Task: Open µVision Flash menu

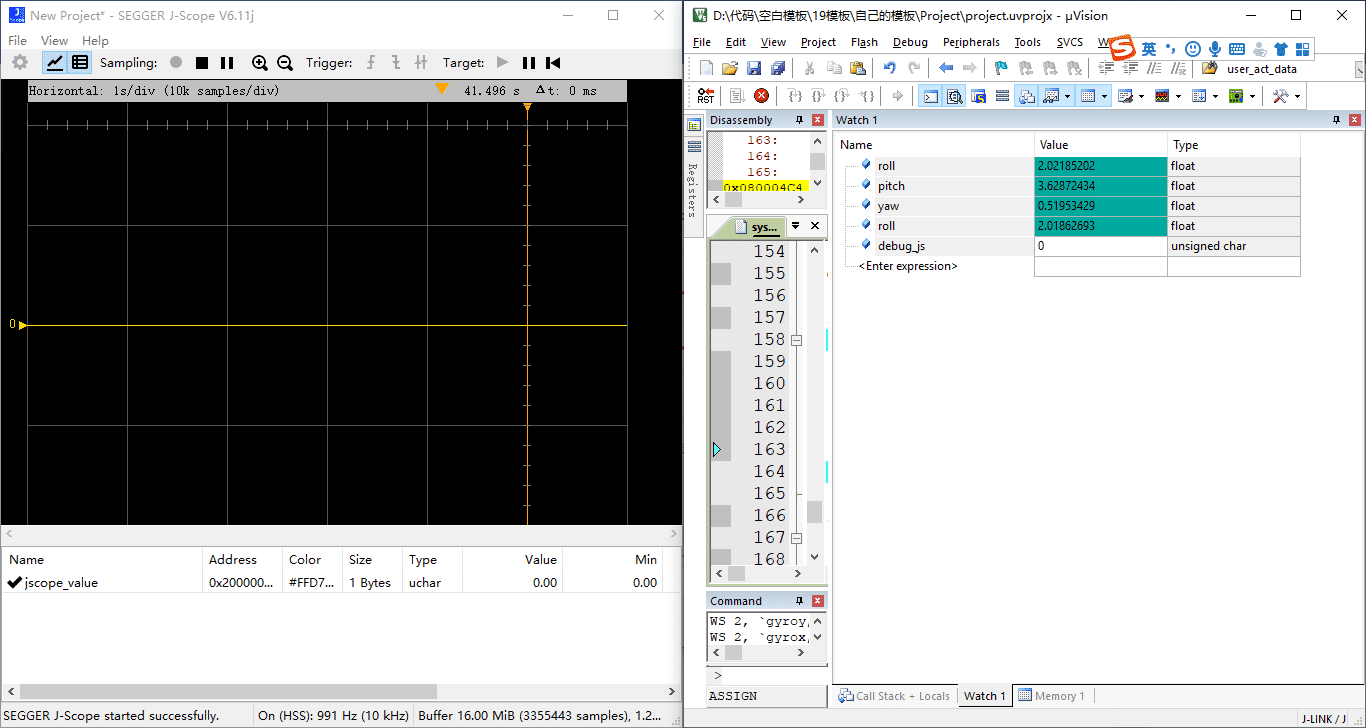Action: tap(864, 42)
